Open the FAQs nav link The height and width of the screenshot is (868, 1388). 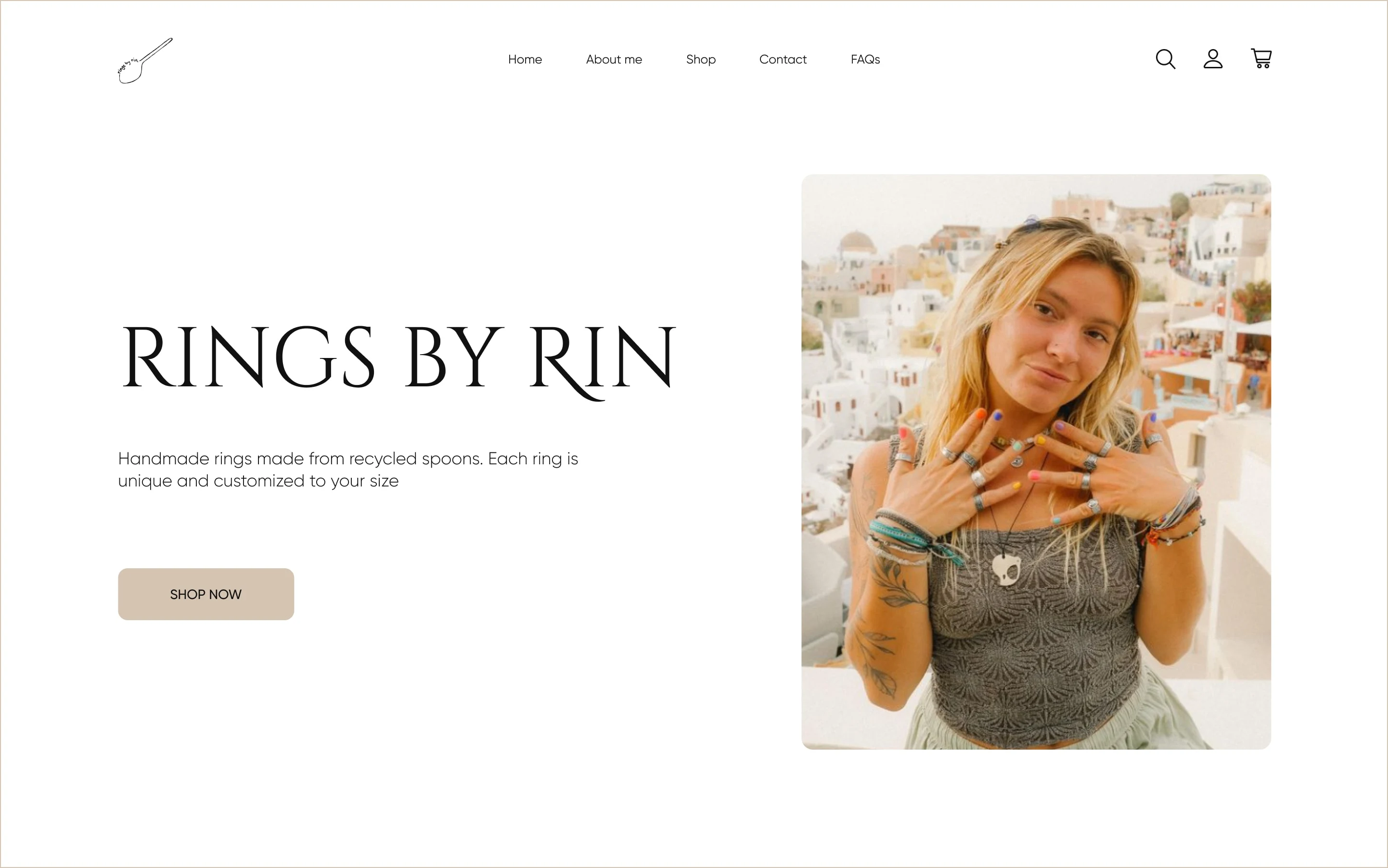coord(865,59)
